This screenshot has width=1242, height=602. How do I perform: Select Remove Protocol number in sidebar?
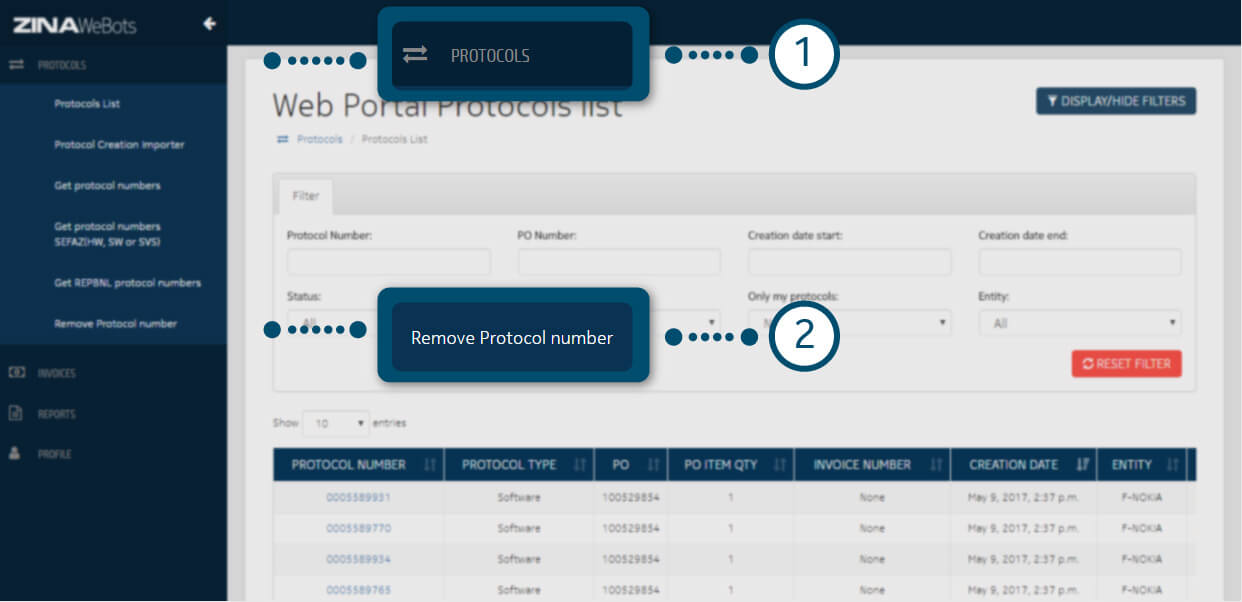point(115,324)
